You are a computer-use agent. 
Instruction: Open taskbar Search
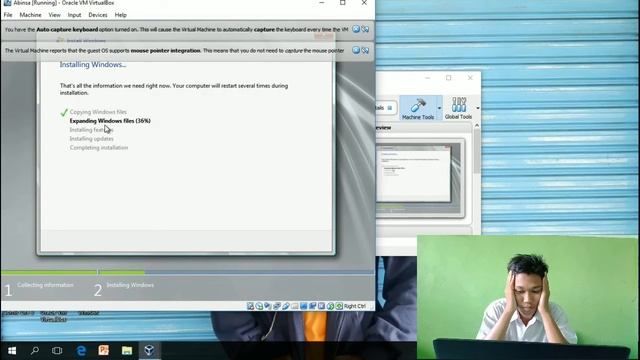pos(35,351)
